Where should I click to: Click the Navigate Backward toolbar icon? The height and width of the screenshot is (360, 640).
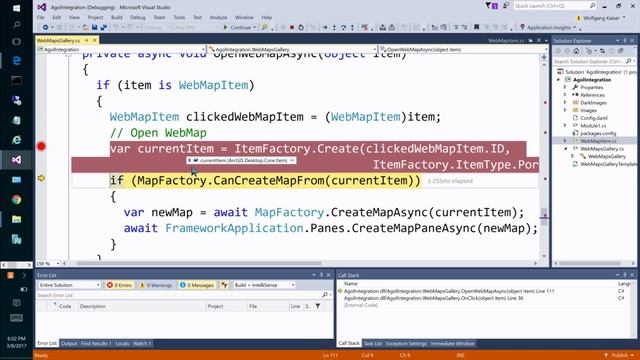tap(45, 27)
